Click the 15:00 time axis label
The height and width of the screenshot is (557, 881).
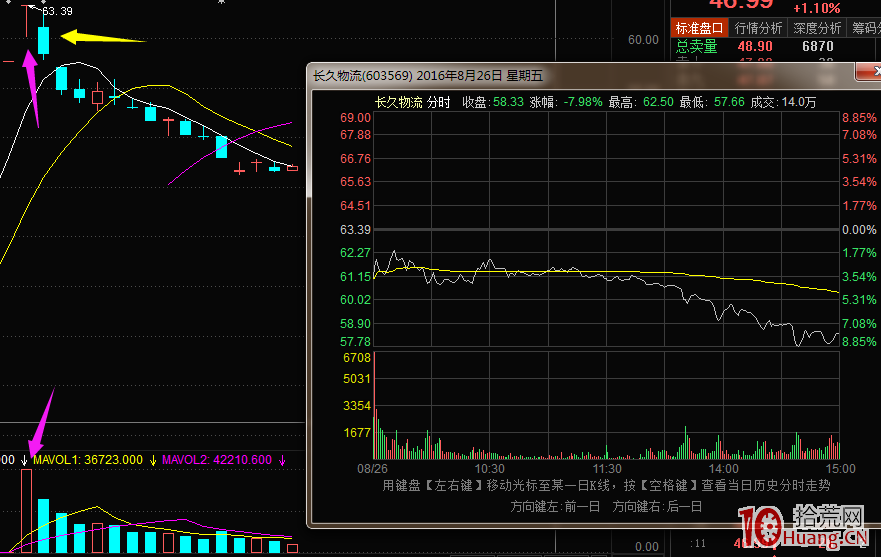(840, 469)
